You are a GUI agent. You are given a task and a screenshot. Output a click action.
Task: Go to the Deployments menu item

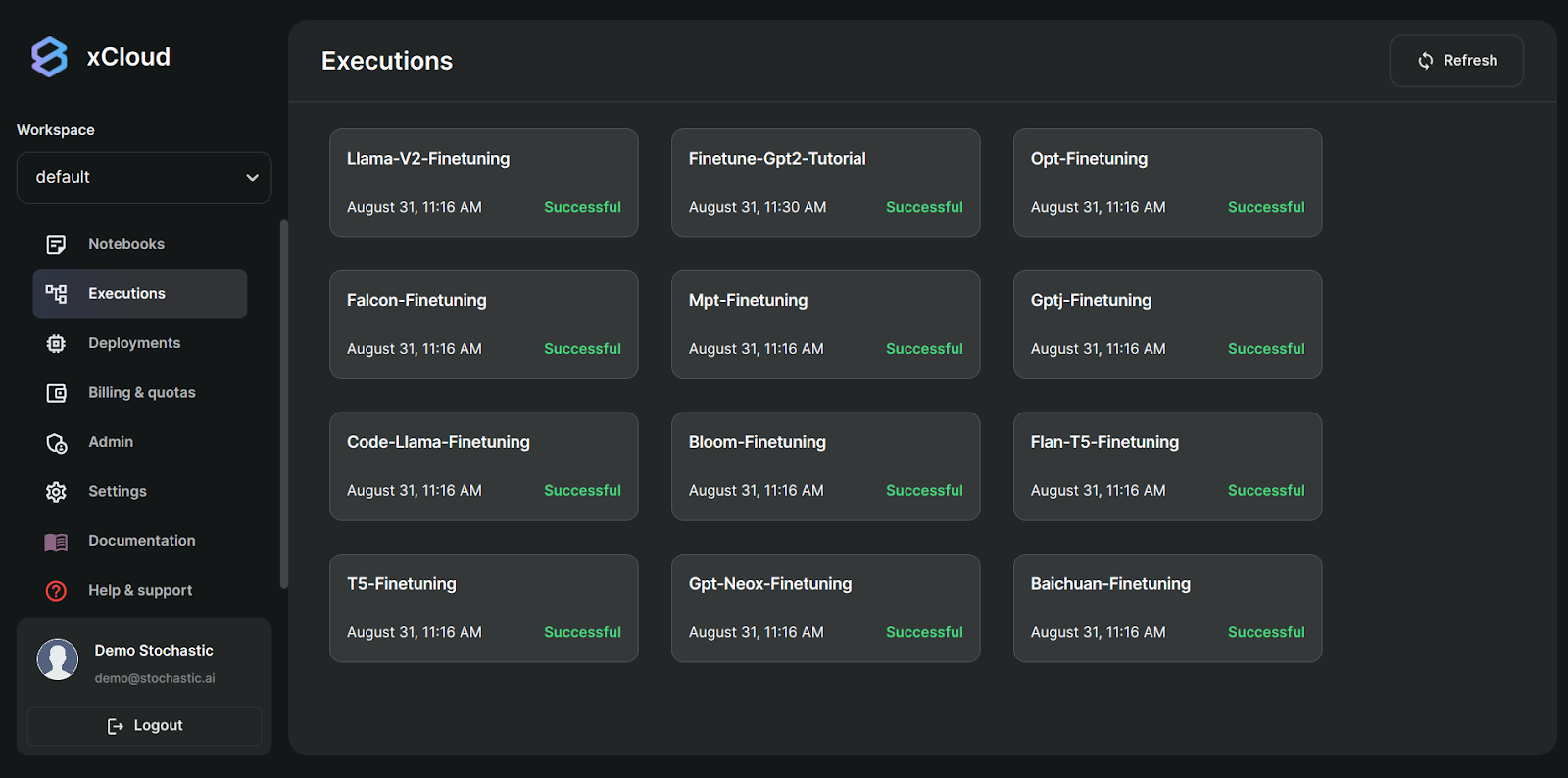(x=134, y=343)
